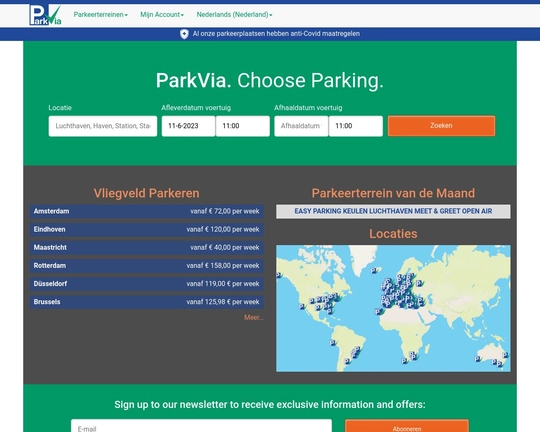Viewport: 540px width, 432px height.
Task: Click the ParkVia logo
Action: [45, 15]
